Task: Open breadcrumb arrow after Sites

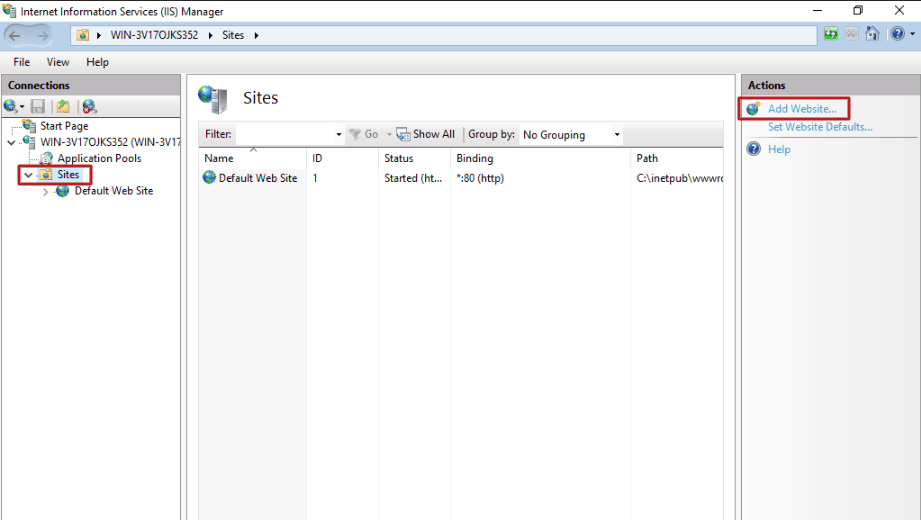Action: click(256, 35)
